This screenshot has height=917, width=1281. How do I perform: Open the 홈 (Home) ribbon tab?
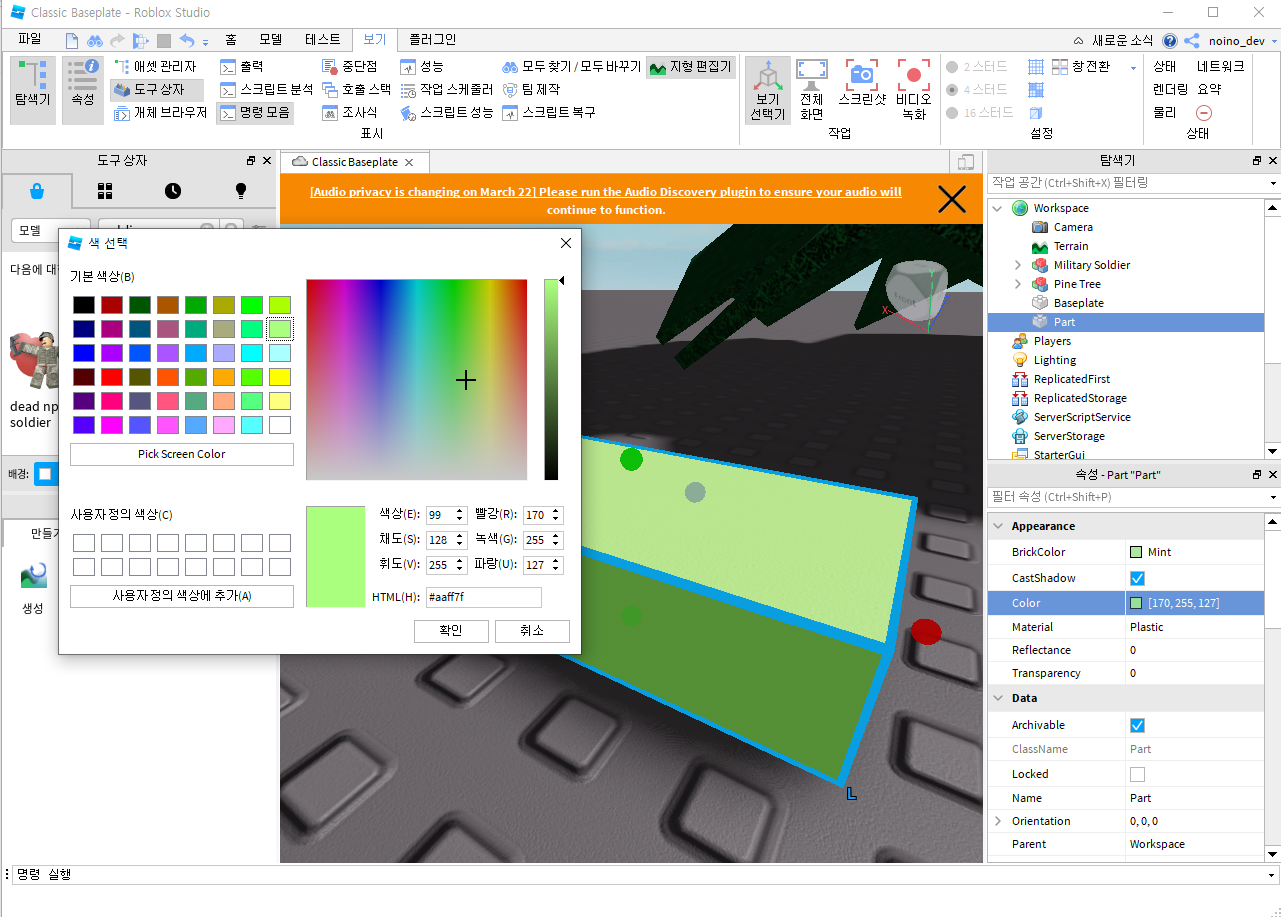click(x=231, y=40)
